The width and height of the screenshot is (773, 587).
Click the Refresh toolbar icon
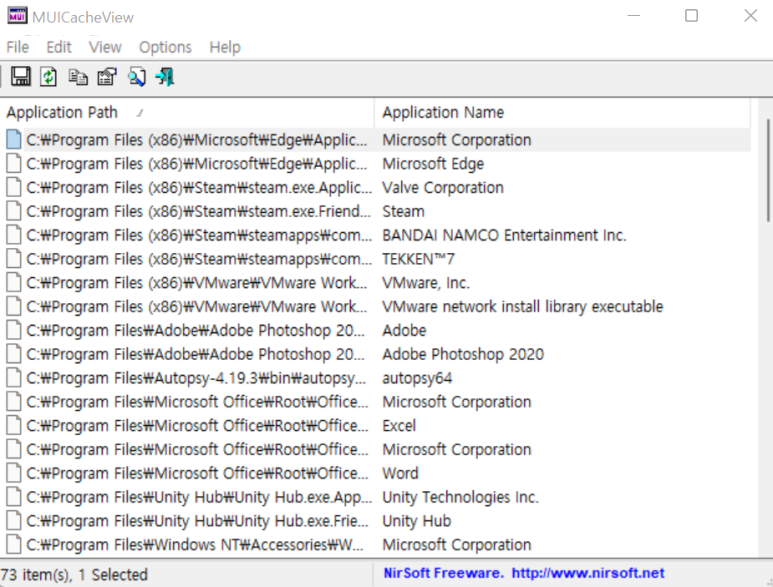click(x=48, y=77)
